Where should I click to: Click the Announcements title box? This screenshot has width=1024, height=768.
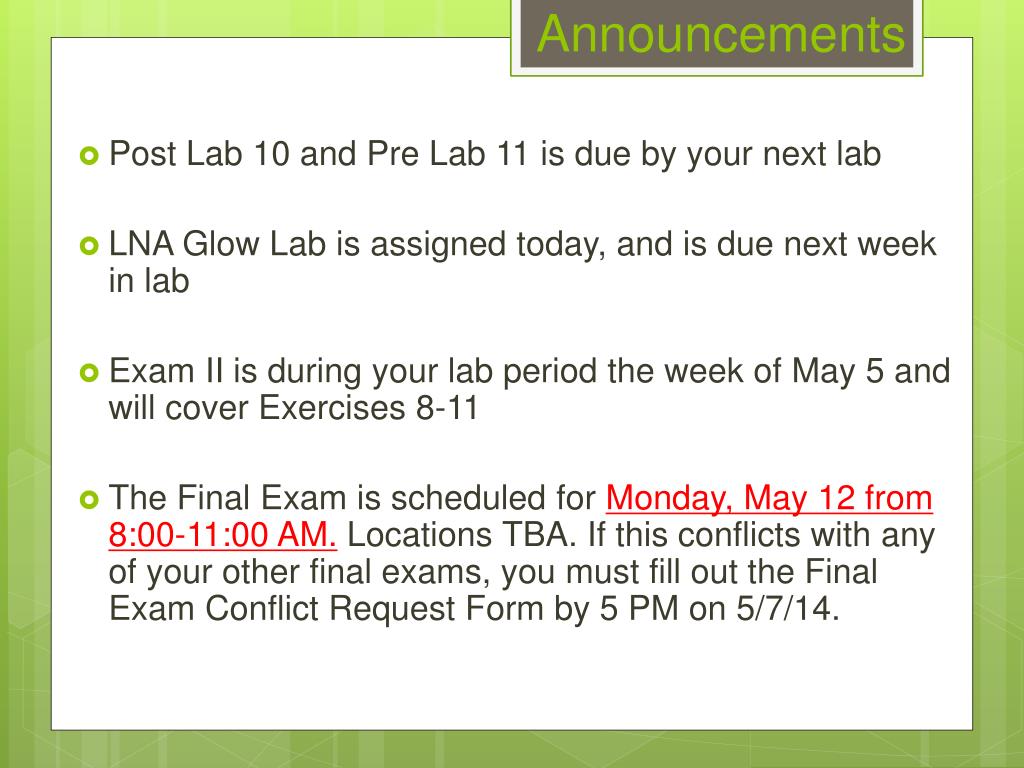(716, 34)
